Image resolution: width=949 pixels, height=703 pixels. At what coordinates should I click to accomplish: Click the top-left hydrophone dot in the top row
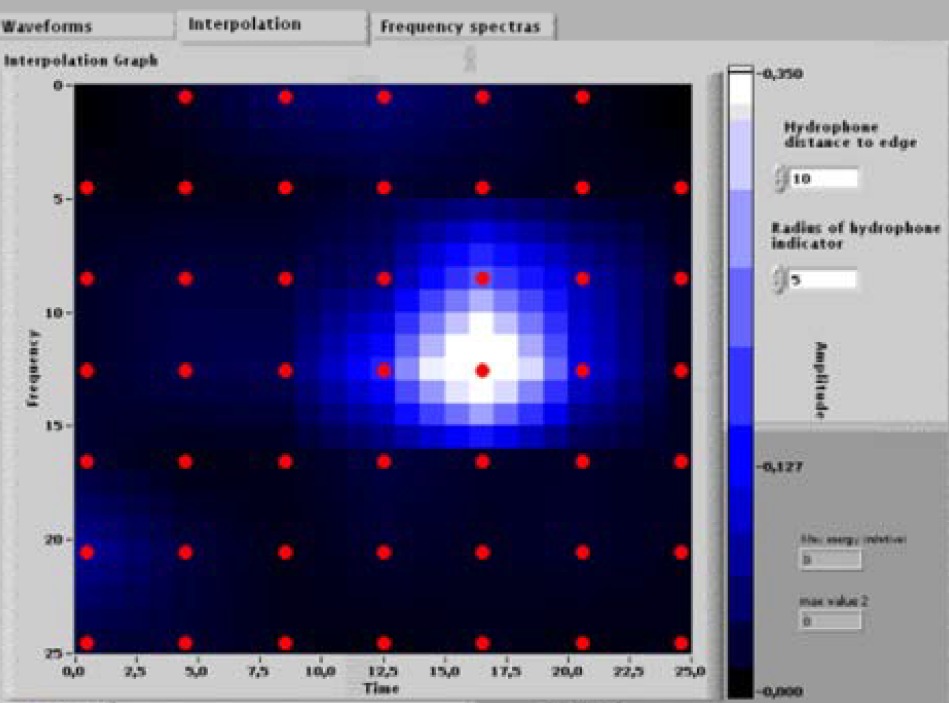tap(185, 97)
